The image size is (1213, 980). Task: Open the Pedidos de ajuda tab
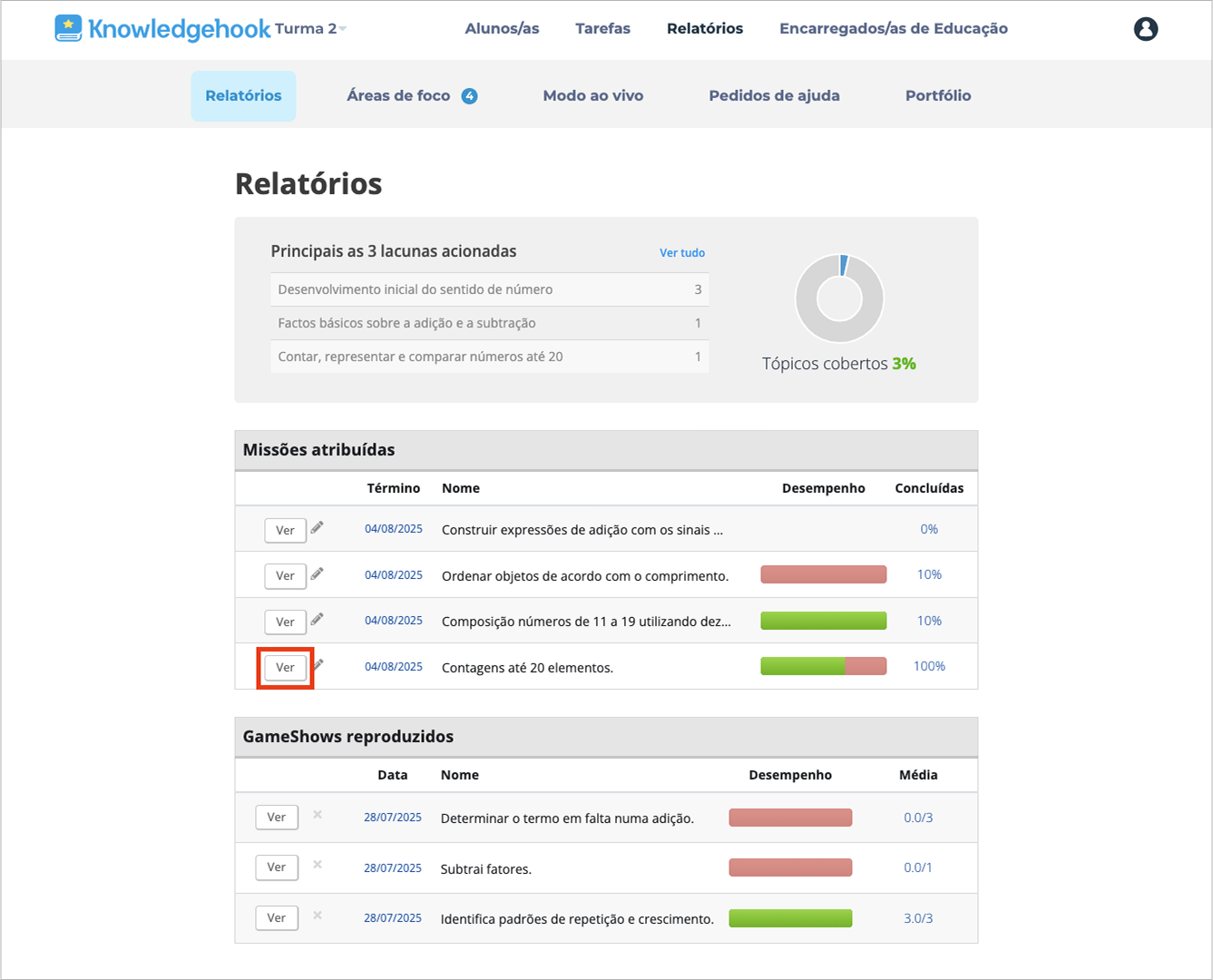coord(774,95)
